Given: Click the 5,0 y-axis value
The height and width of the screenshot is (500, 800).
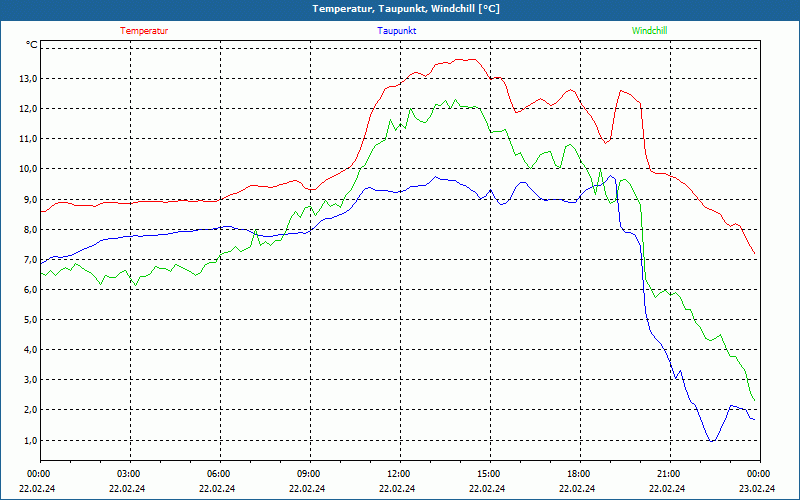Looking at the screenshot, I should tap(31, 320).
